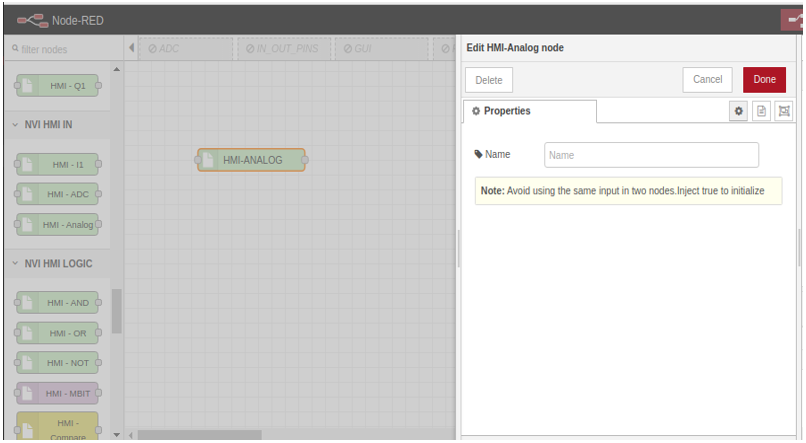Click the Name input field
This screenshot has height=443, width=806.
651,155
